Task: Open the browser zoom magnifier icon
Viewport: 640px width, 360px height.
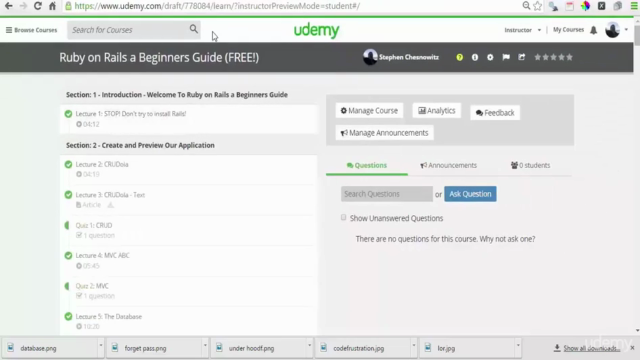Action: 526,6
